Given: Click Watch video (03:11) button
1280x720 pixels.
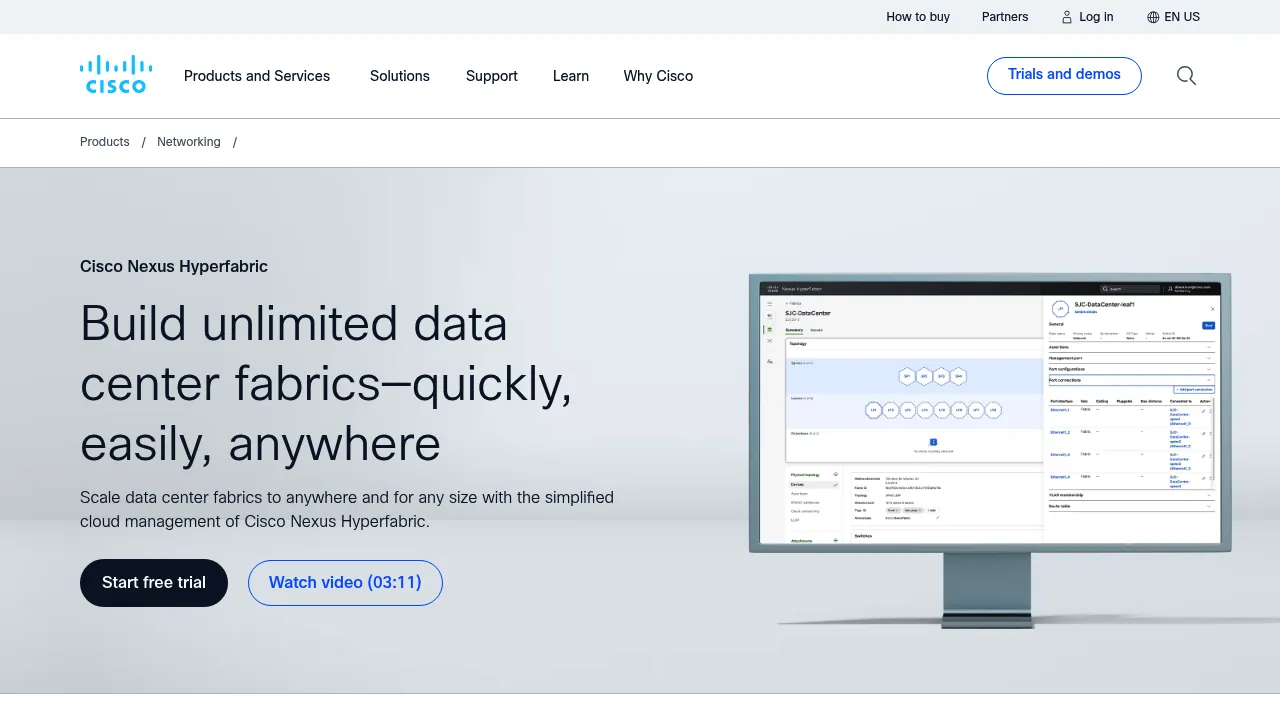Looking at the screenshot, I should click(x=345, y=583).
